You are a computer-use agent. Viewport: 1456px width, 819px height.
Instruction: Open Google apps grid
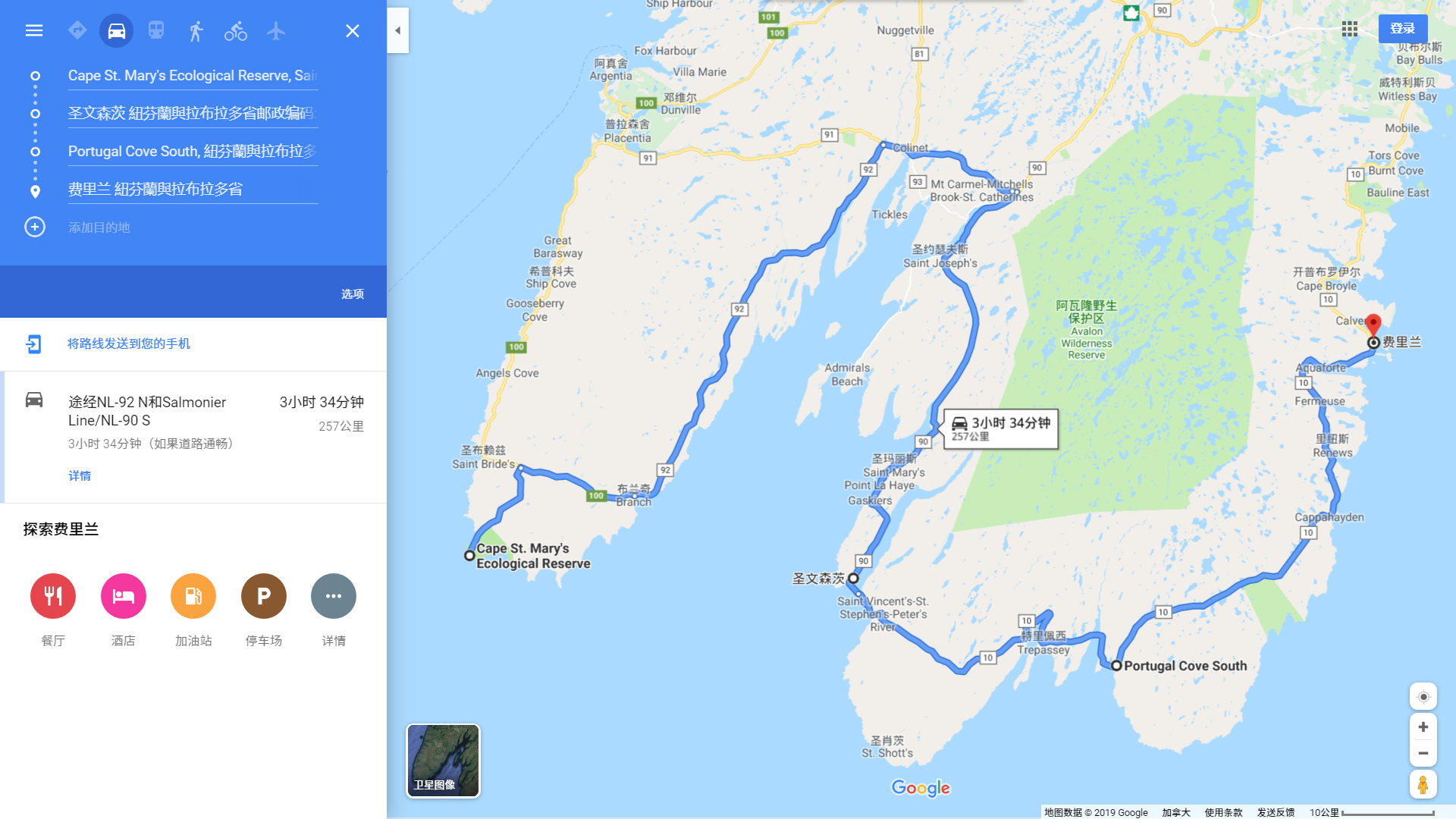pyautogui.click(x=1350, y=29)
